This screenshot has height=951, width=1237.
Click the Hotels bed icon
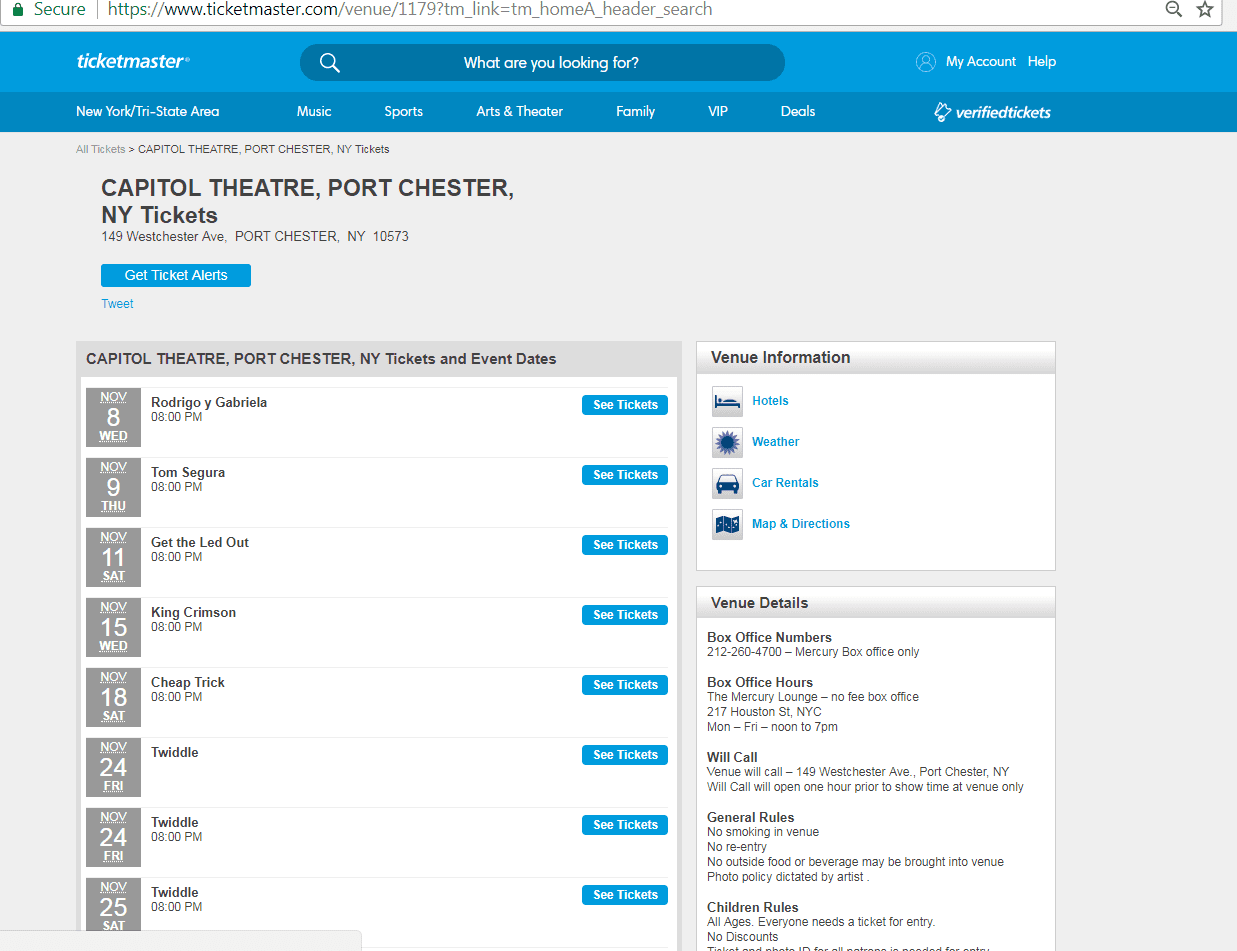[727, 401]
